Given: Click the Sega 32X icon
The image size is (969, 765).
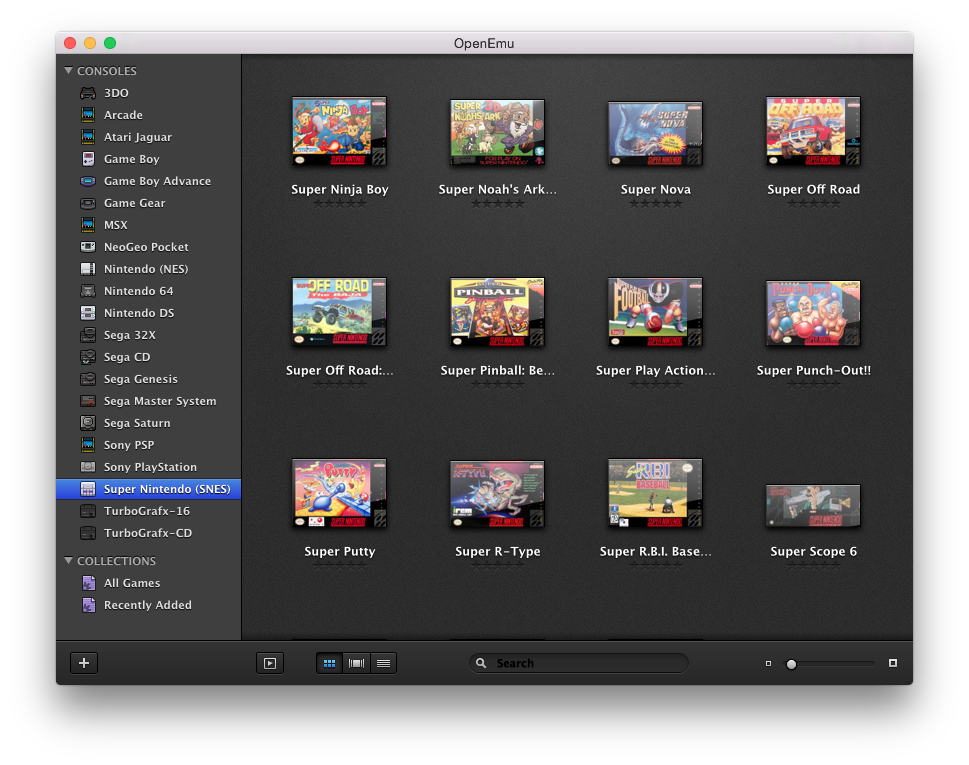Looking at the screenshot, I should [x=88, y=335].
